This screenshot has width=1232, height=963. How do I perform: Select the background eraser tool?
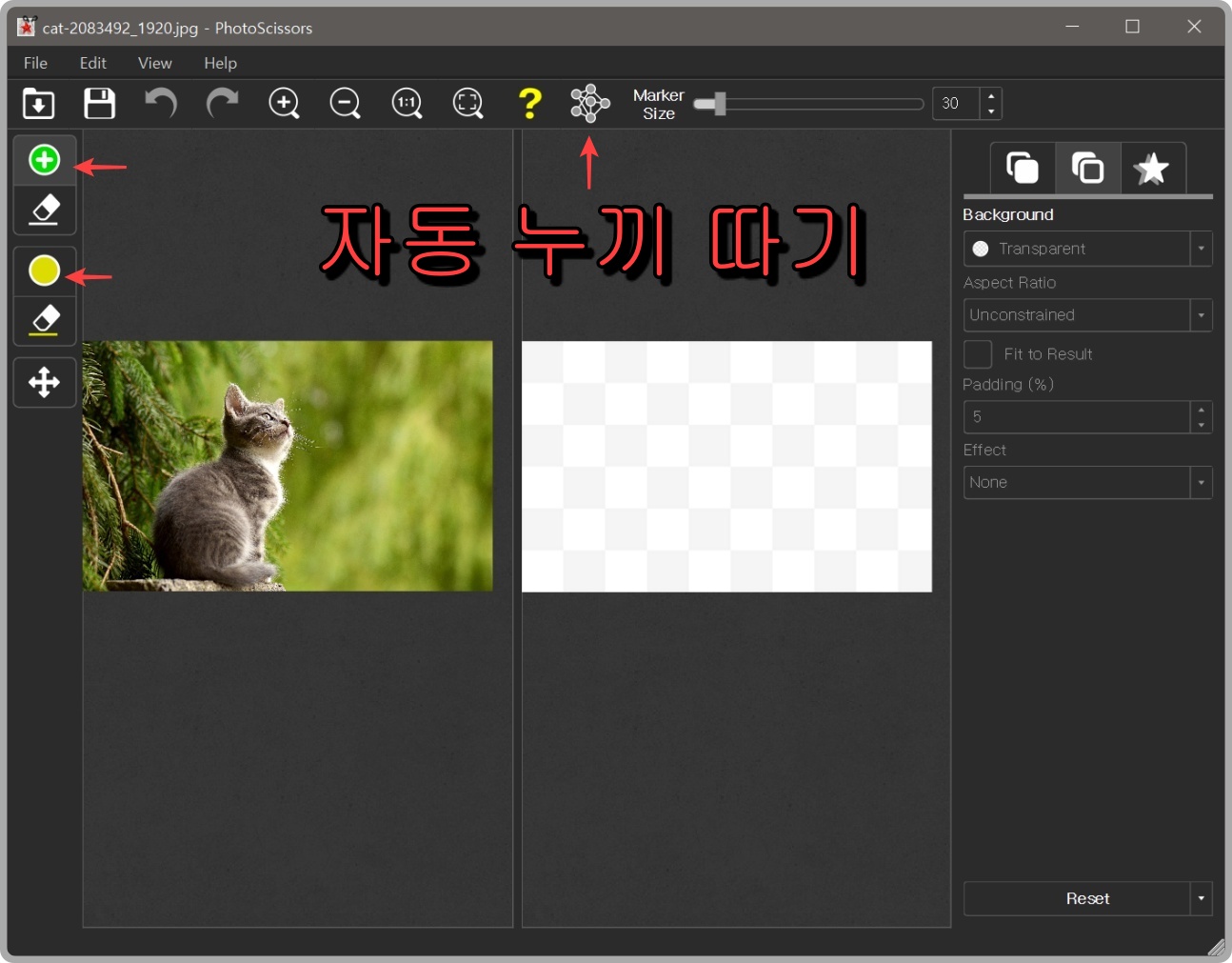pos(44,321)
